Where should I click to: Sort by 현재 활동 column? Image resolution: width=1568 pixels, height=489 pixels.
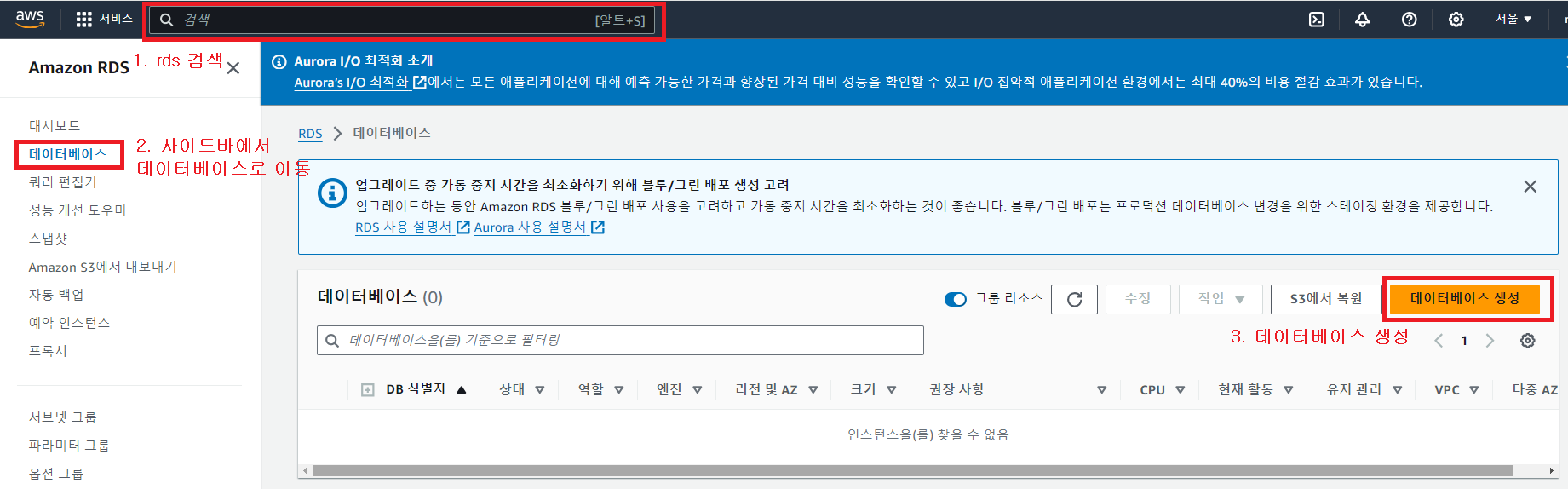point(1256,389)
